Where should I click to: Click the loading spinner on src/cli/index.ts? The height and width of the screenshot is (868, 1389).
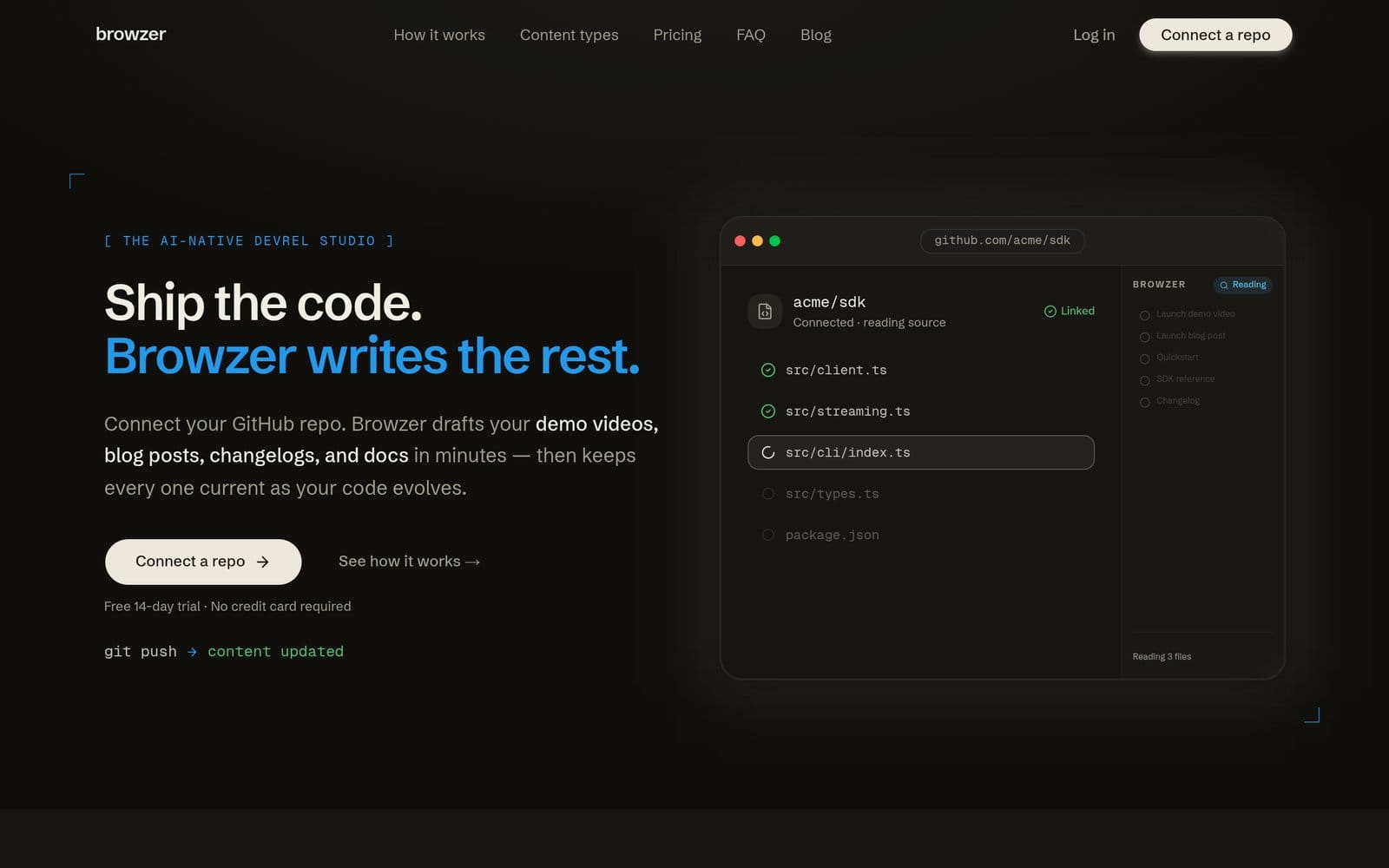coord(768,452)
